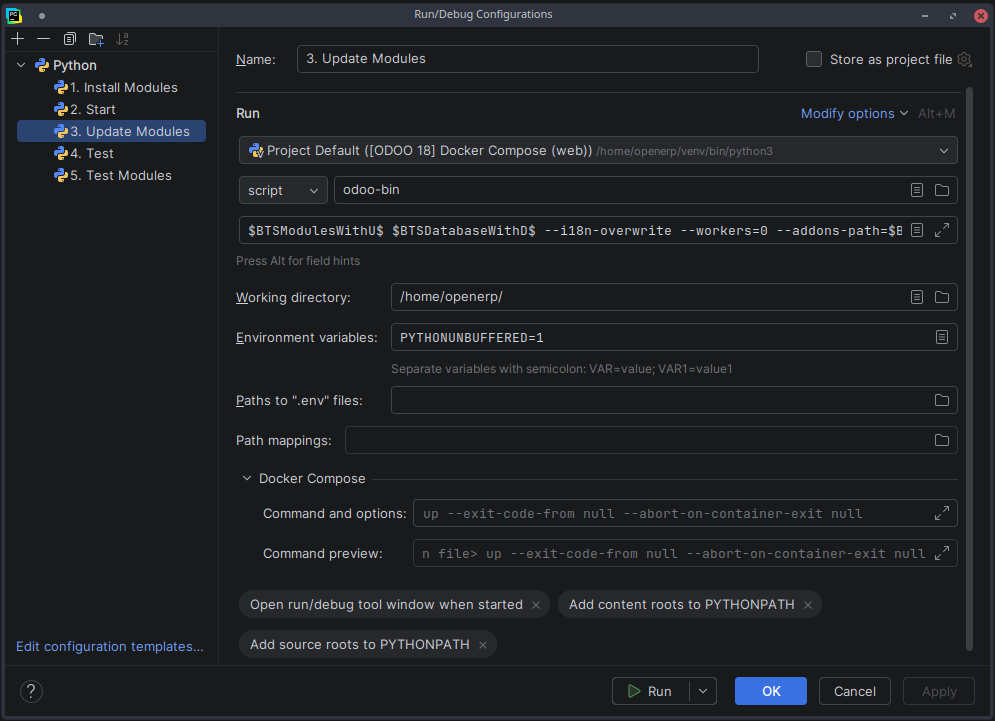Focus the Name input field
Viewport: 995px width, 721px height.
pyautogui.click(x=527, y=58)
